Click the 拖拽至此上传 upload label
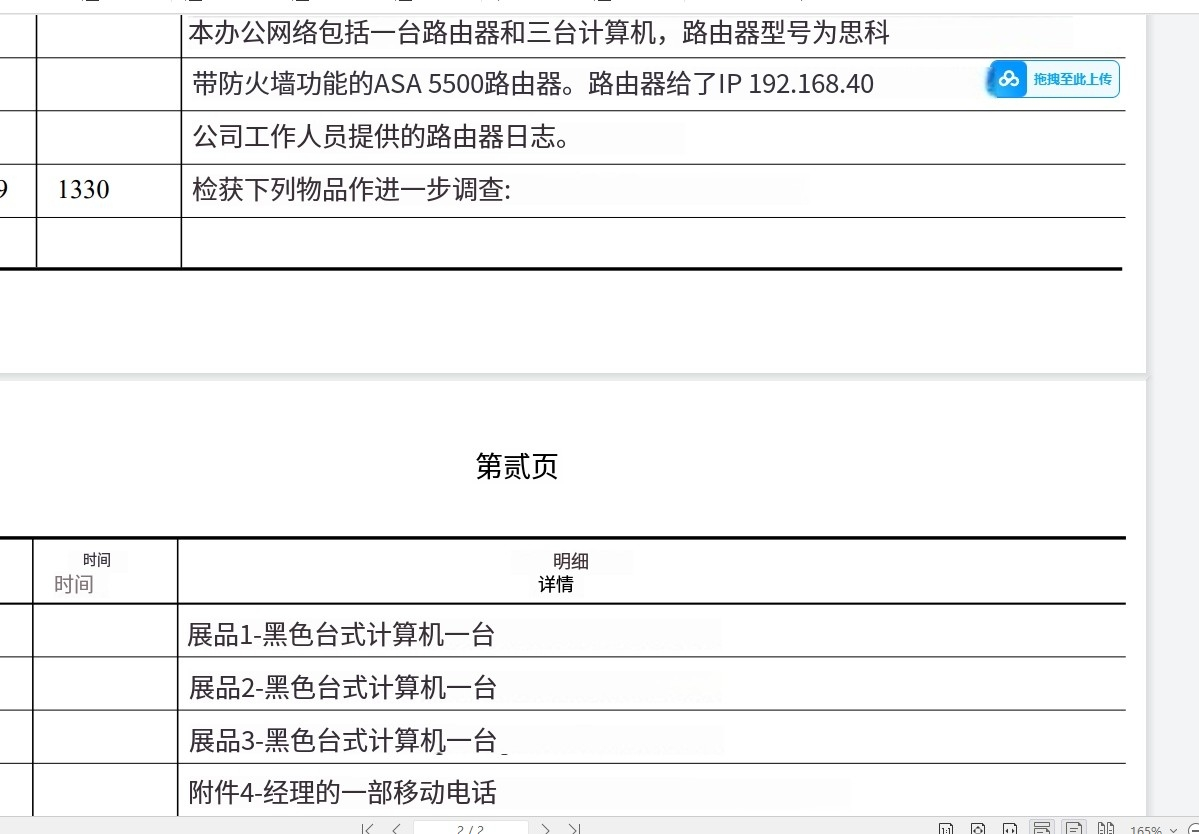1199x834 pixels. pos(1072,79)
